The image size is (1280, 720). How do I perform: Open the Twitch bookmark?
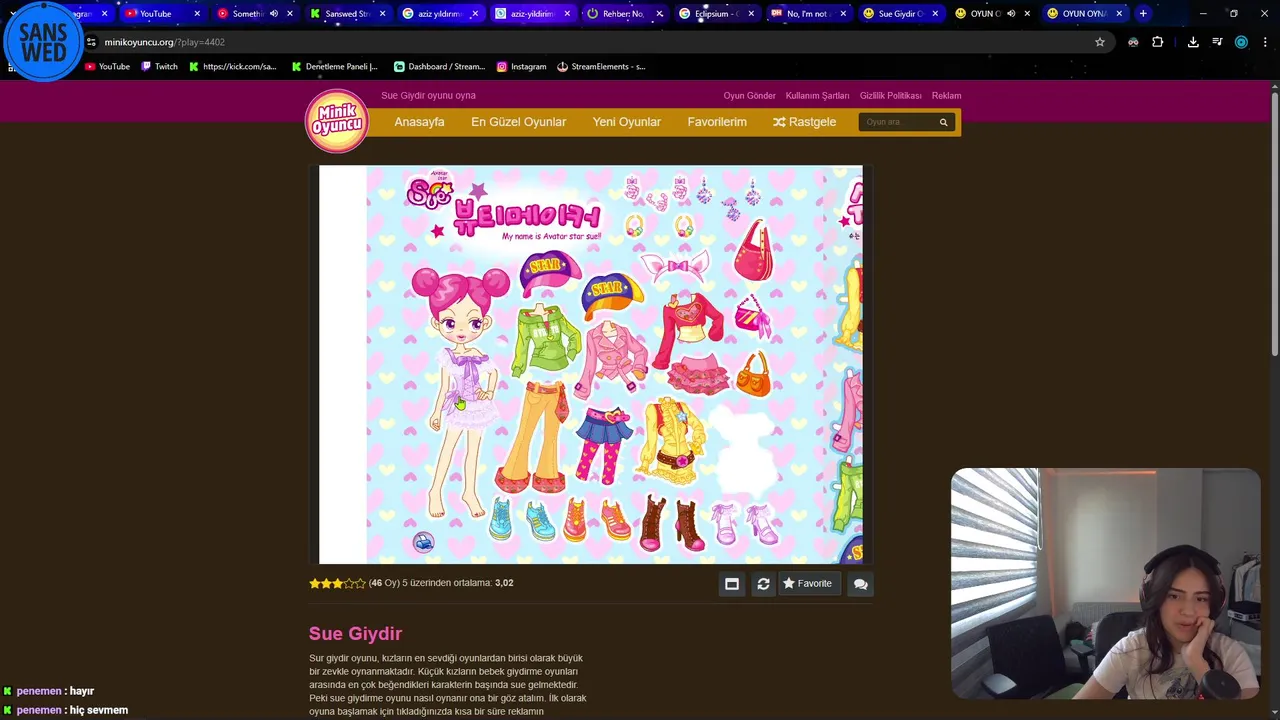click(159, 67)
